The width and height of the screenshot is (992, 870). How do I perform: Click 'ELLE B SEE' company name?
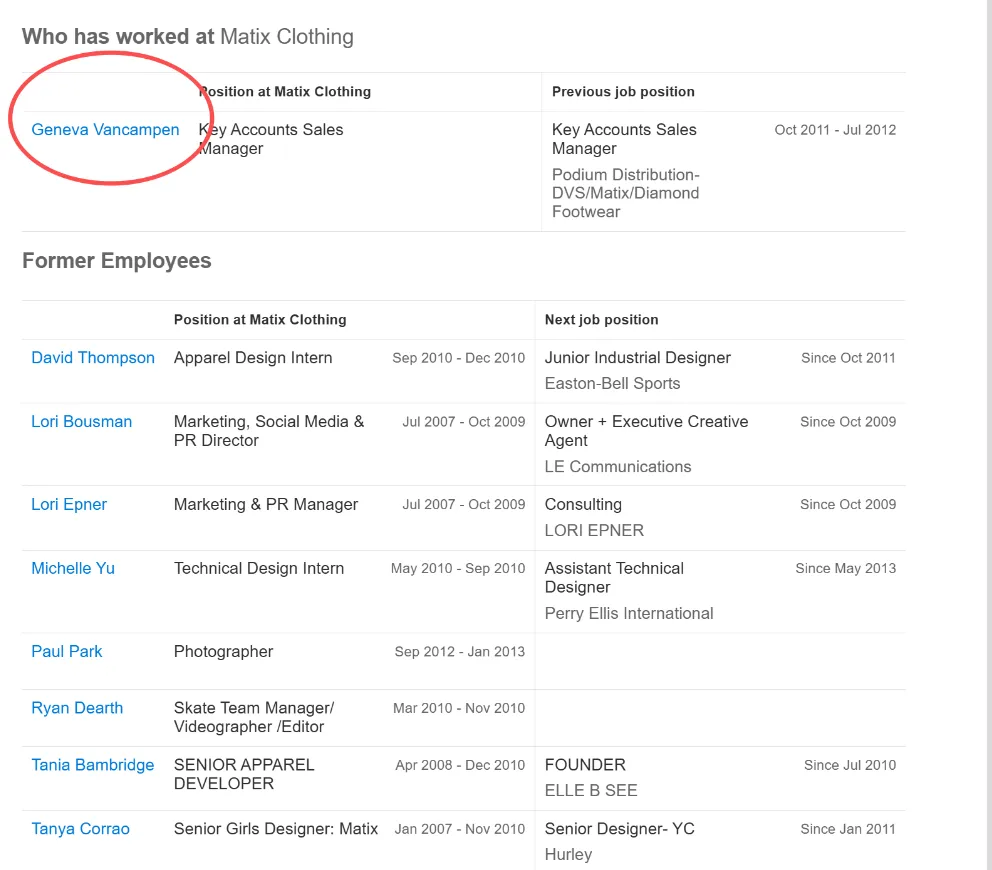[591, 790]
